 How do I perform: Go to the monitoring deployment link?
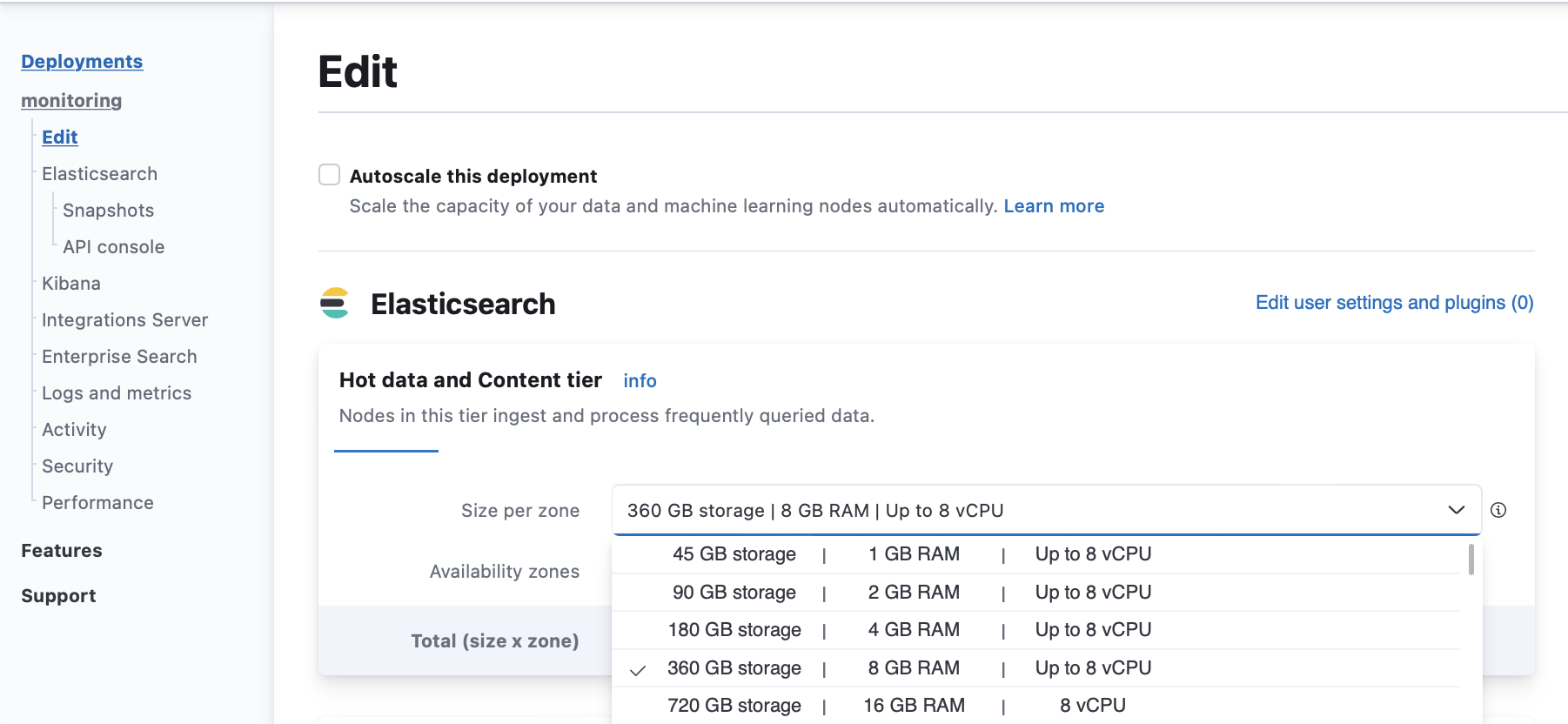71,101
